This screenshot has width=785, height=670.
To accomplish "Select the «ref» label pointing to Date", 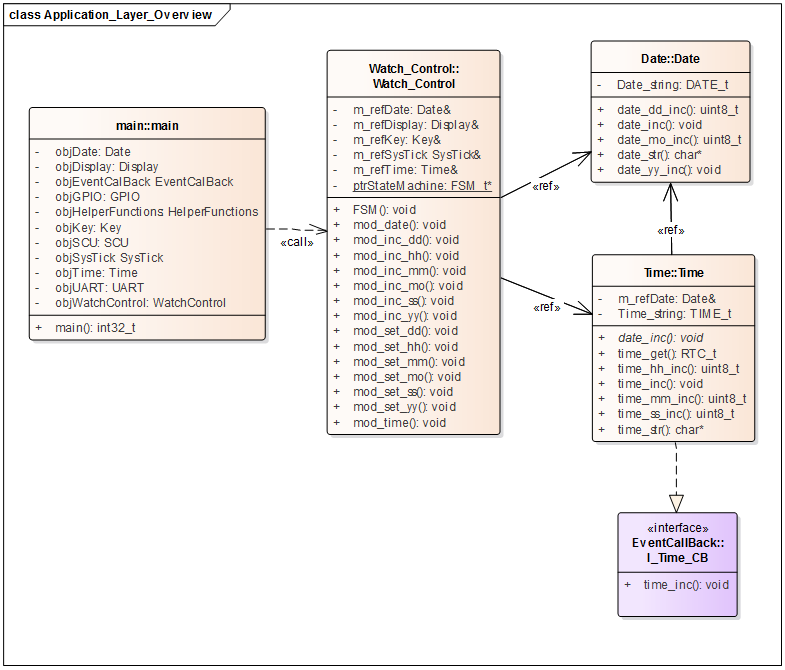I will 546,186.
